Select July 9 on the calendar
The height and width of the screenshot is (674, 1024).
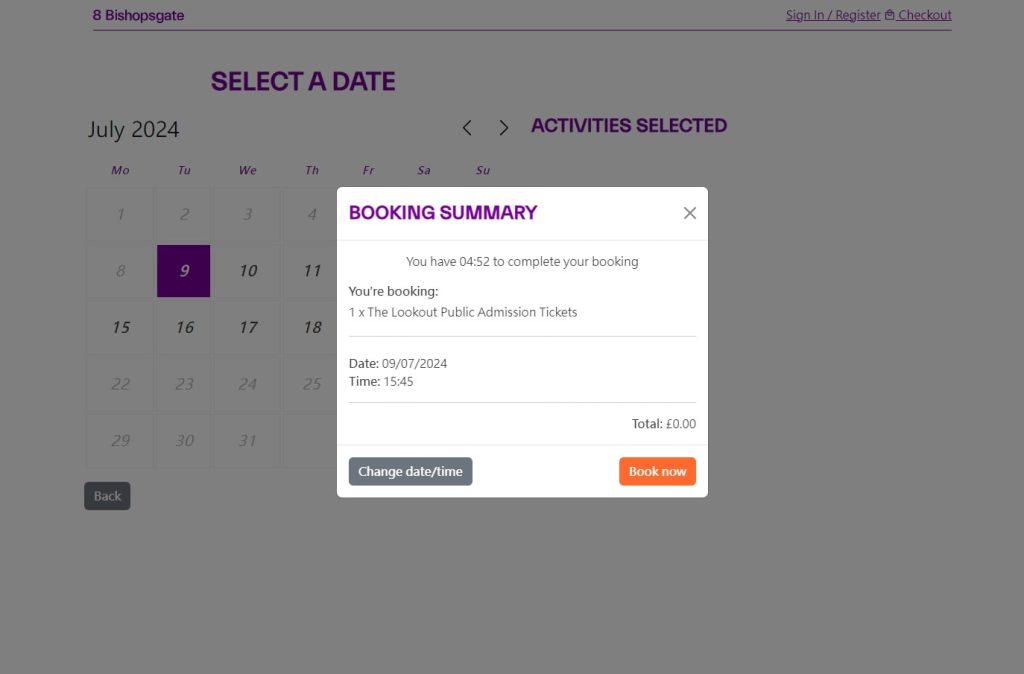click(x=184, y=271)
